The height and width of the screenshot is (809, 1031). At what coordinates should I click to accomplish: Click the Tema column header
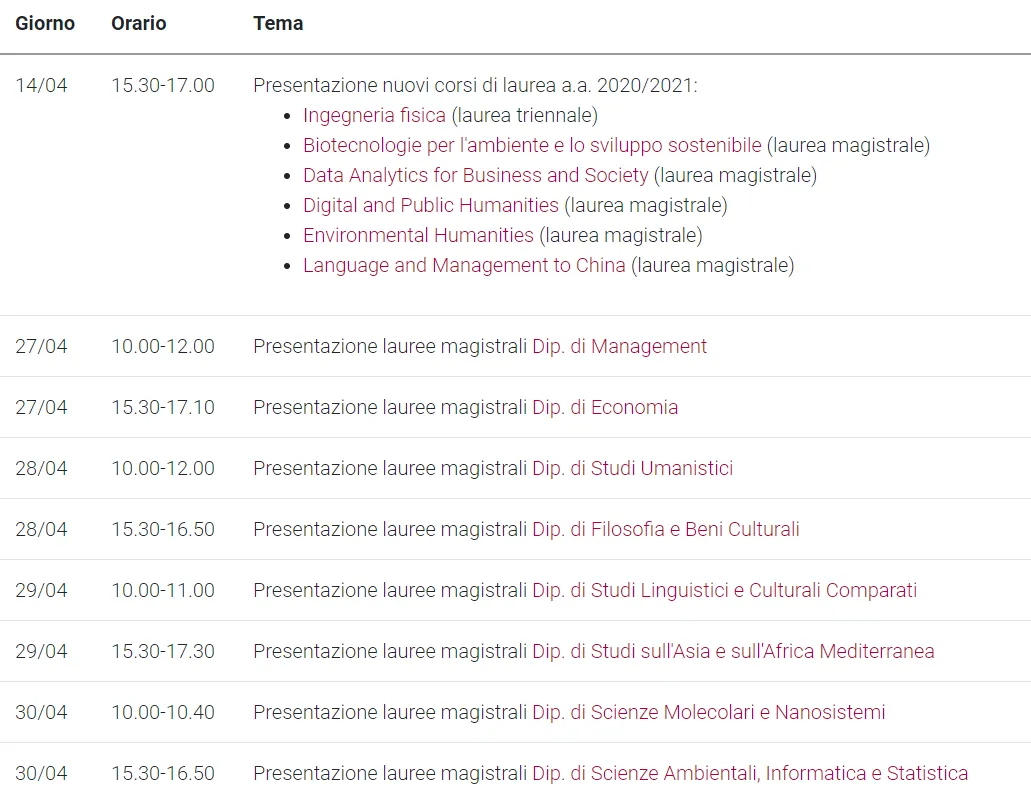pos(278,23)
